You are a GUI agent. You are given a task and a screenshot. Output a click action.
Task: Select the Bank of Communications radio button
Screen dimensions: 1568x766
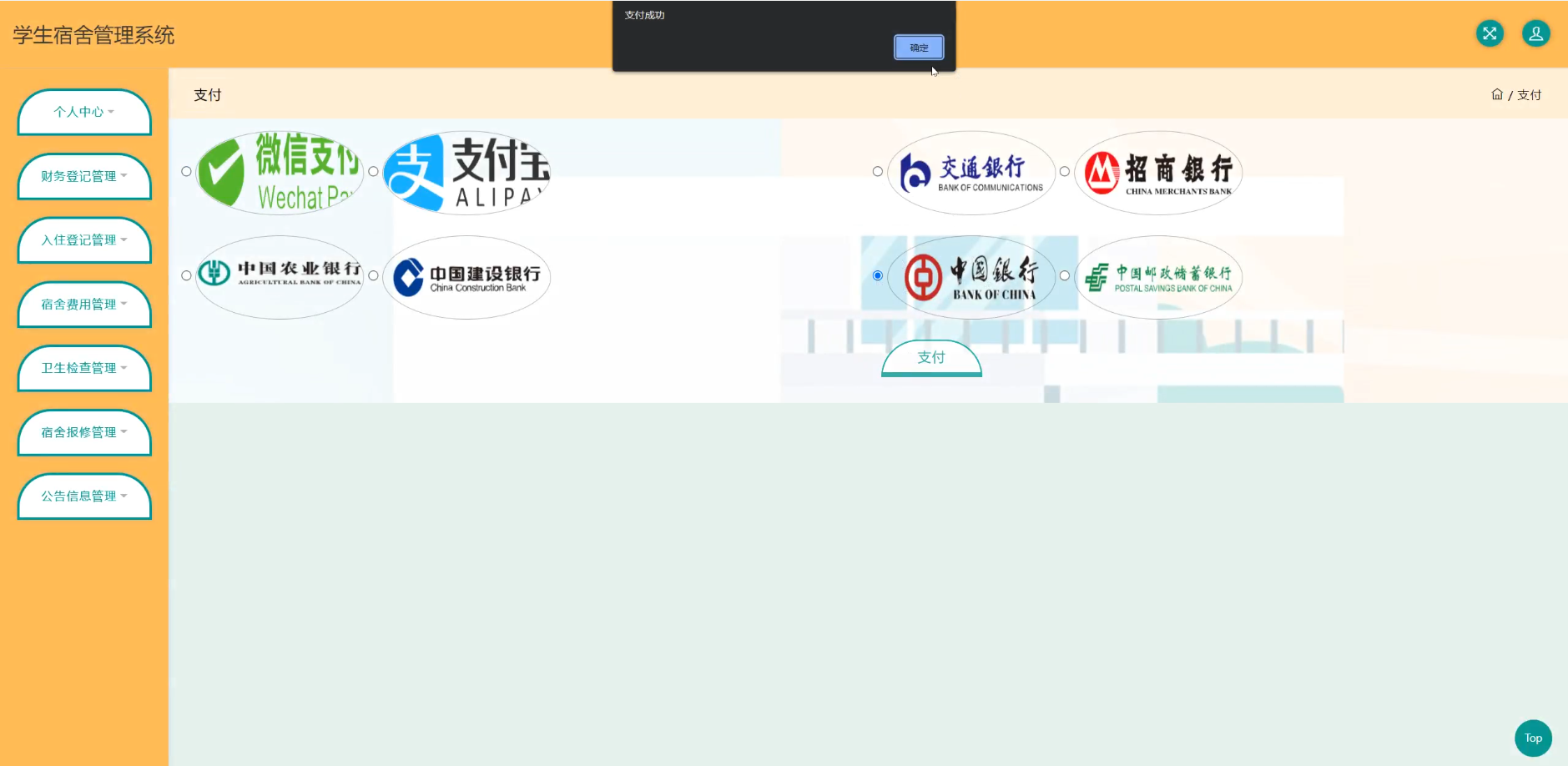point(877,171)
